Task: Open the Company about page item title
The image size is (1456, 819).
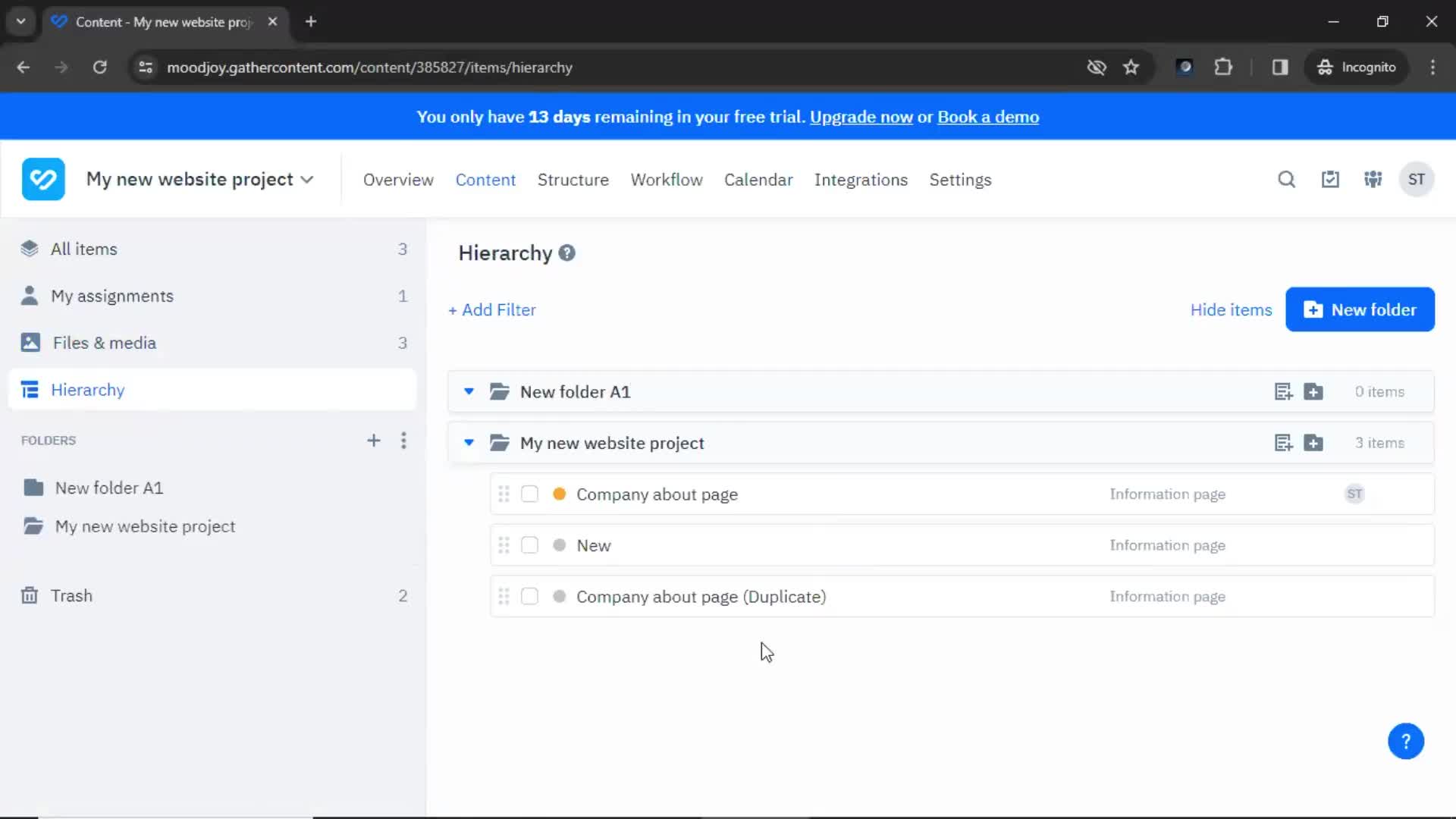Action: [x=657, y=494]
